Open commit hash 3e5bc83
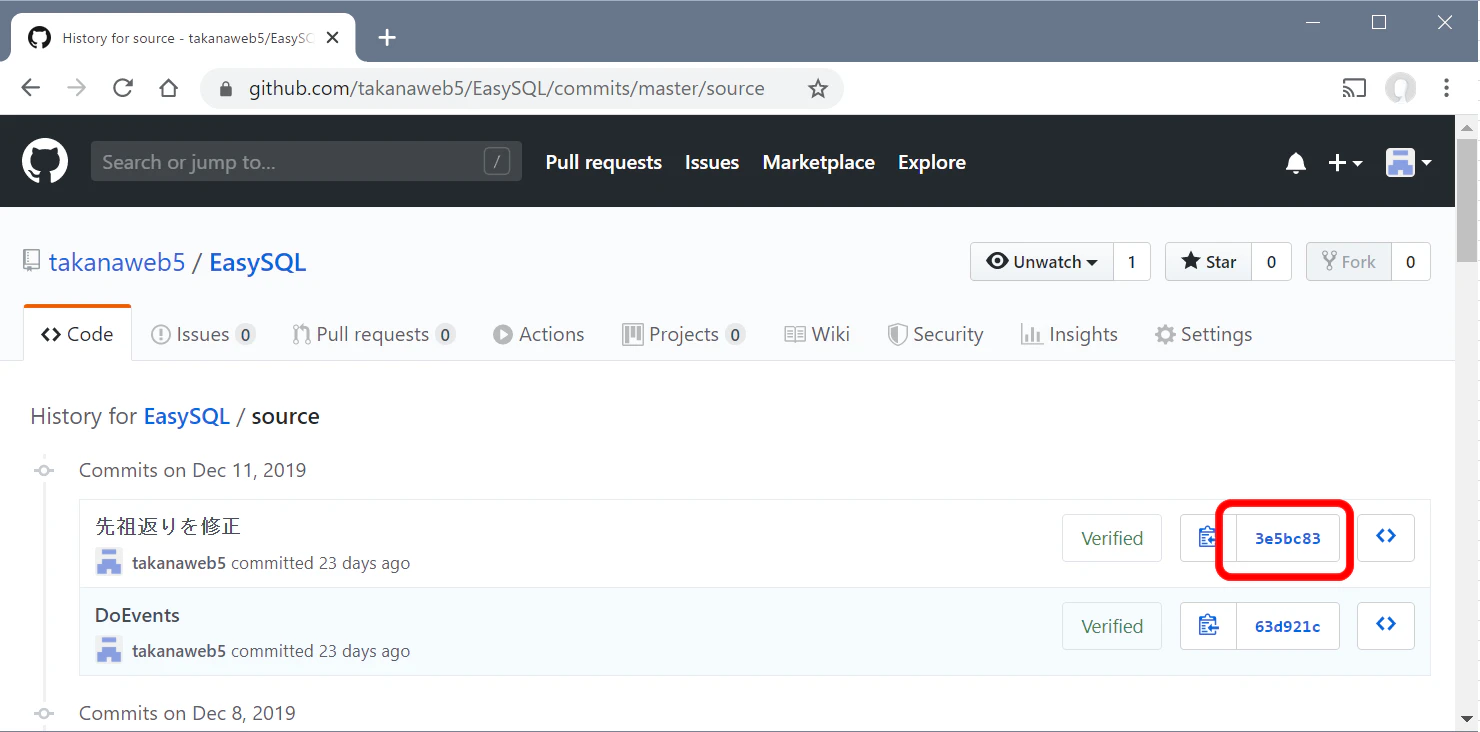This screenshot has width=1480, height=732. pos(1288,538)
